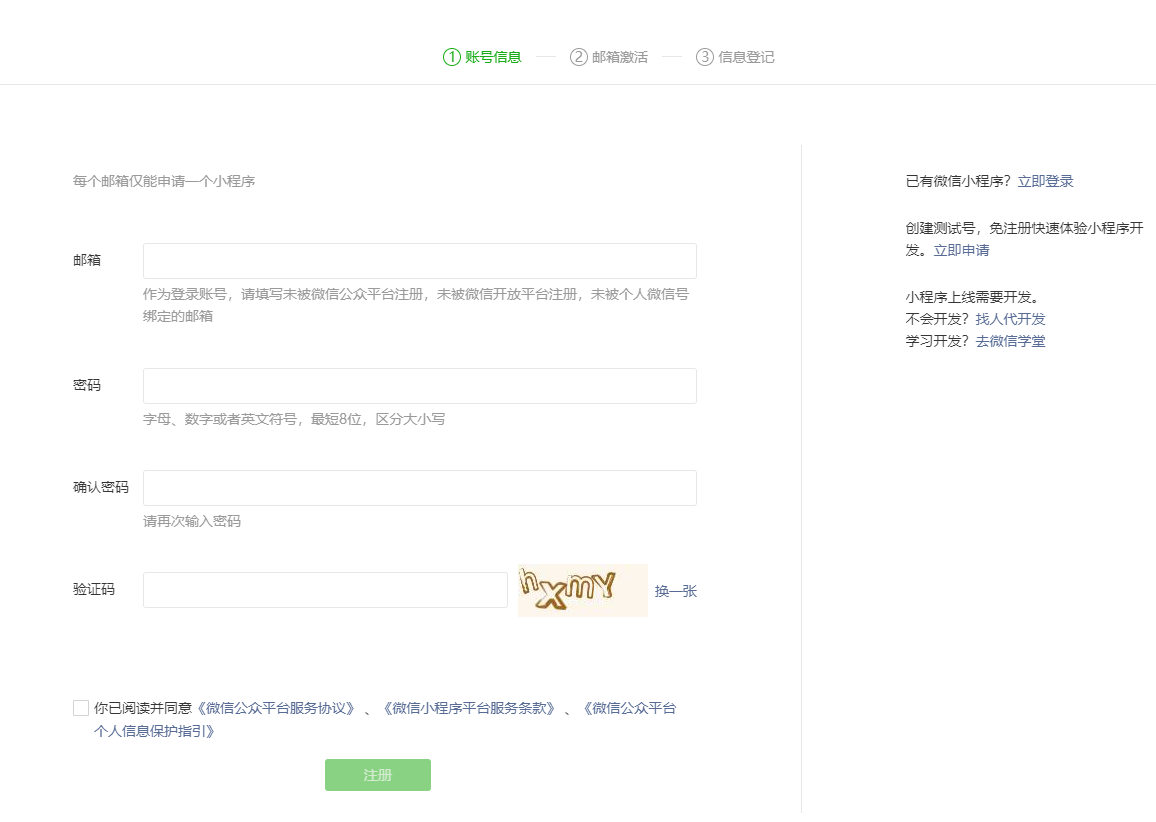Click the green 注册 register button
Screen dimensions: 1156x822
pos(377,775)
